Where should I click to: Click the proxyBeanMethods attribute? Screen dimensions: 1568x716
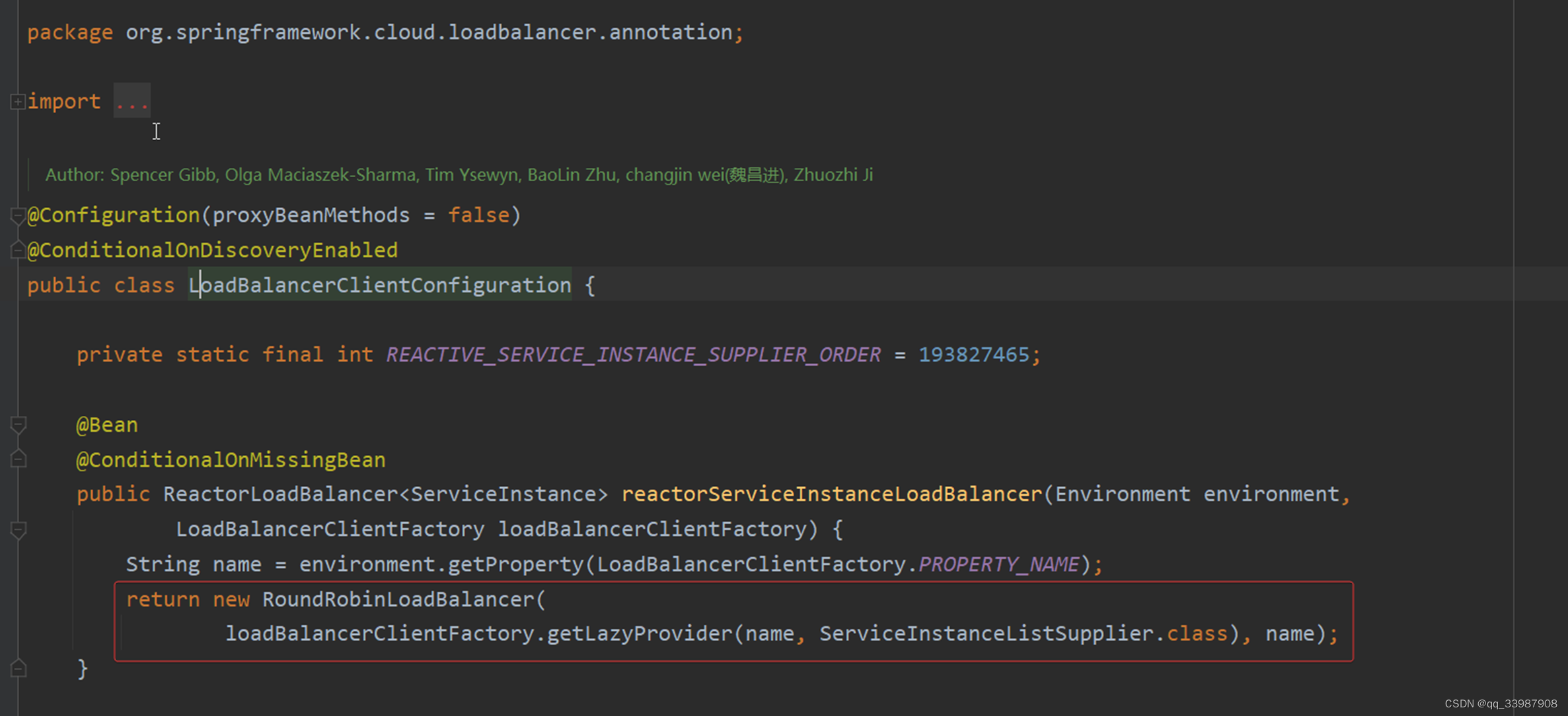point(311,215)
